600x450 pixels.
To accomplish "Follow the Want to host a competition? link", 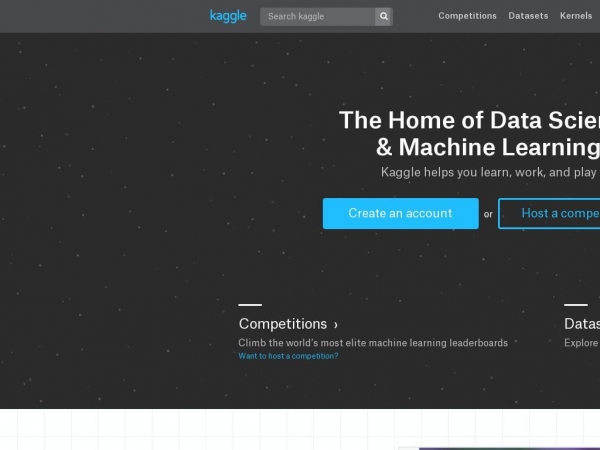I will point(288,356).
